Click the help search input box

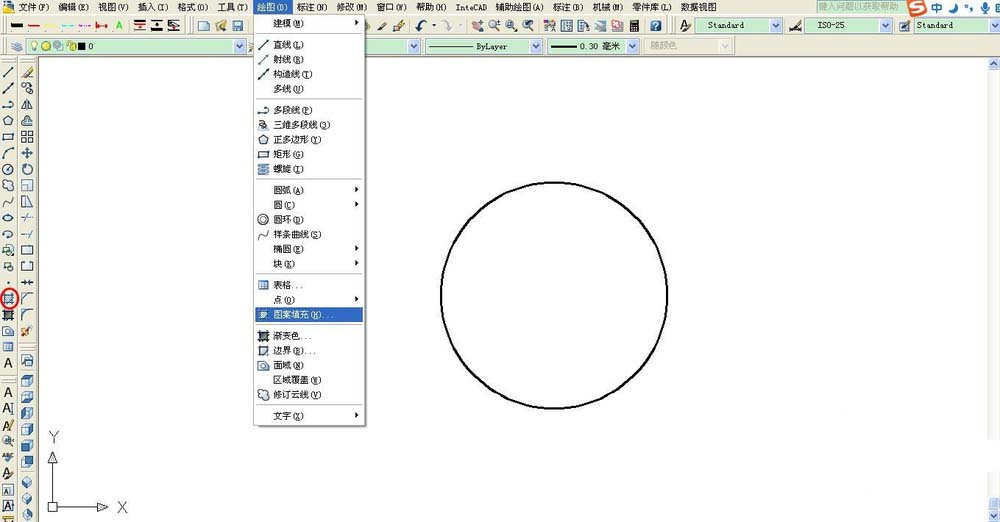tap(861, 6)
